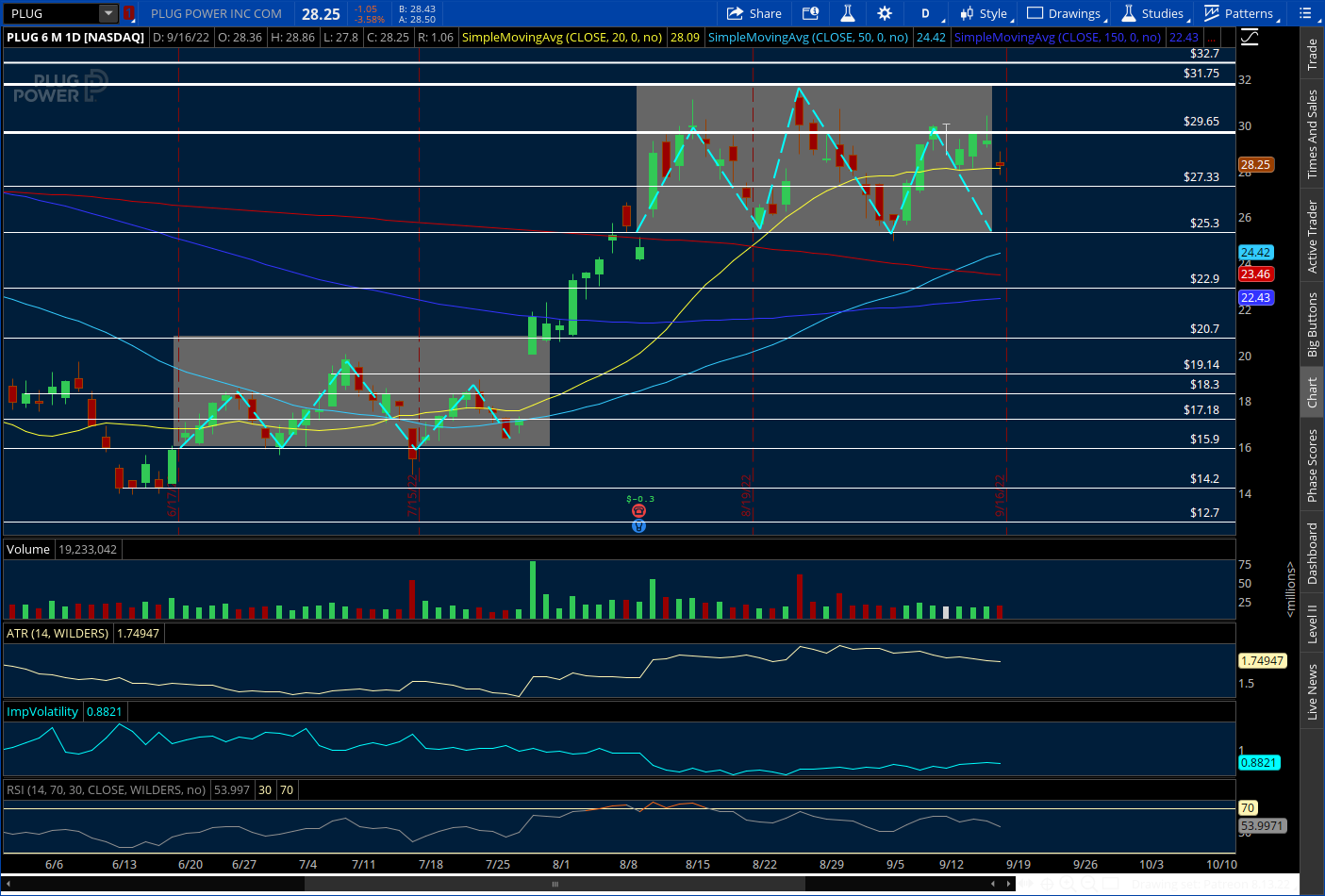1325x896 pixels.
Task: Click the 1.74947 ATR value bubble
Action: click(x=1262, y=660)
